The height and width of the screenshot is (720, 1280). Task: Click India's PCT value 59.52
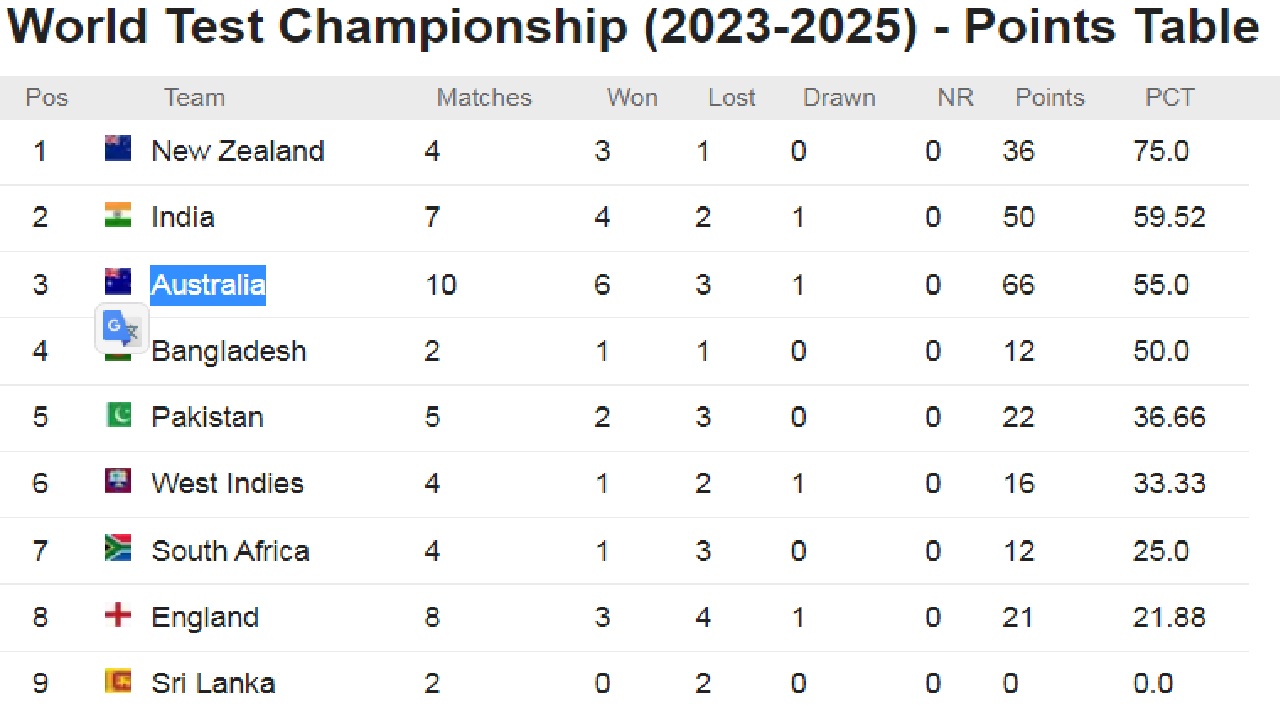(1169, 217)
